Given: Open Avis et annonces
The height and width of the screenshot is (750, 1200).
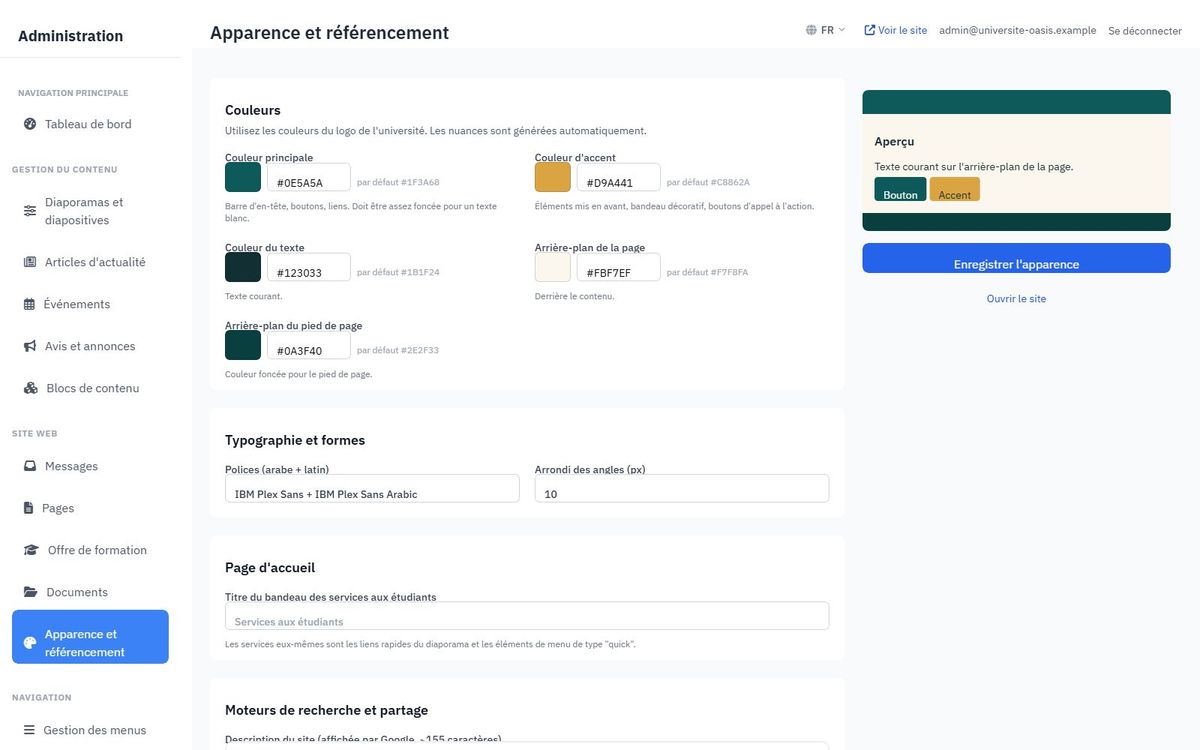Looking at the screenshot, I should 90,346.
